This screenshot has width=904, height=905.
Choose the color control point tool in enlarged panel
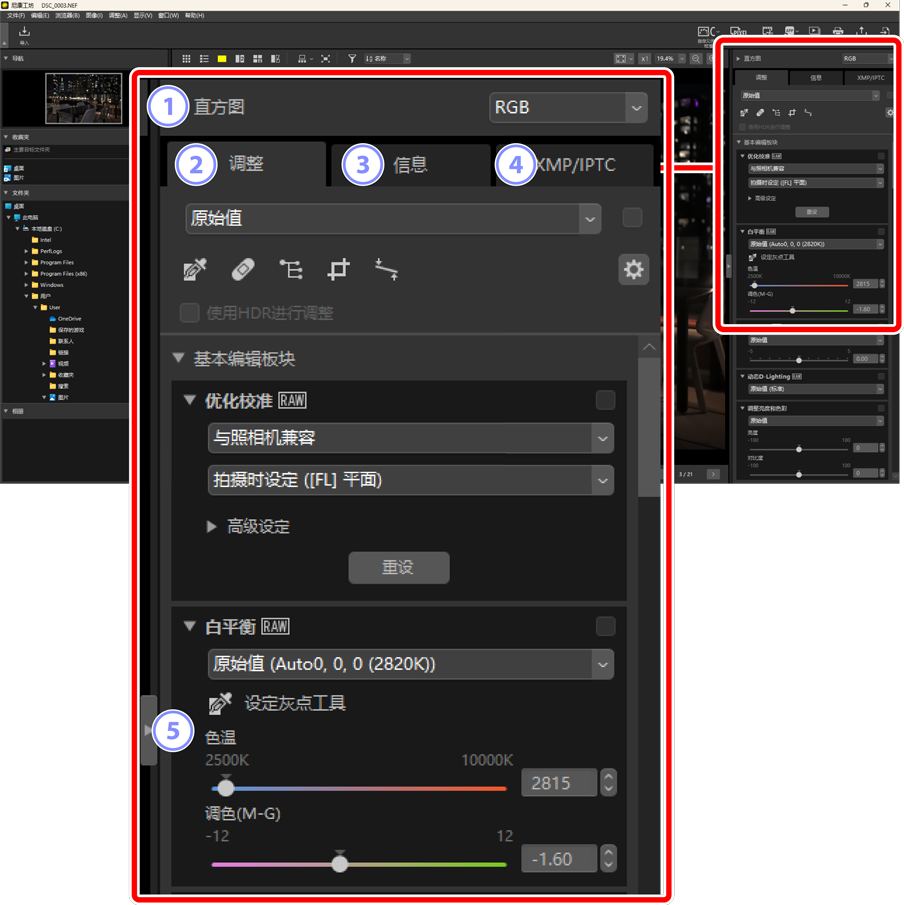click(291, 269)
